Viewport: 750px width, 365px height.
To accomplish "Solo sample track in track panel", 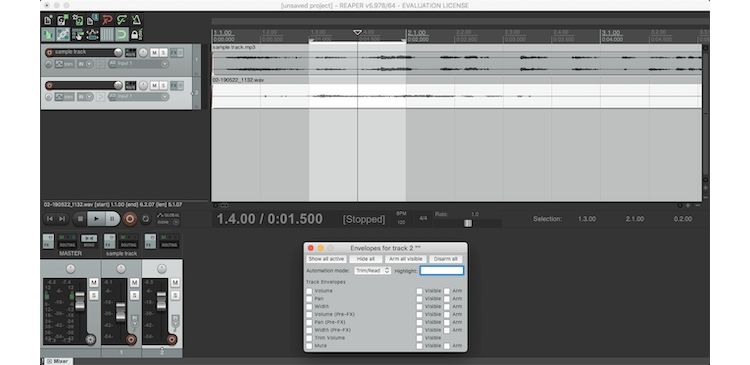I will coord(163,53).
